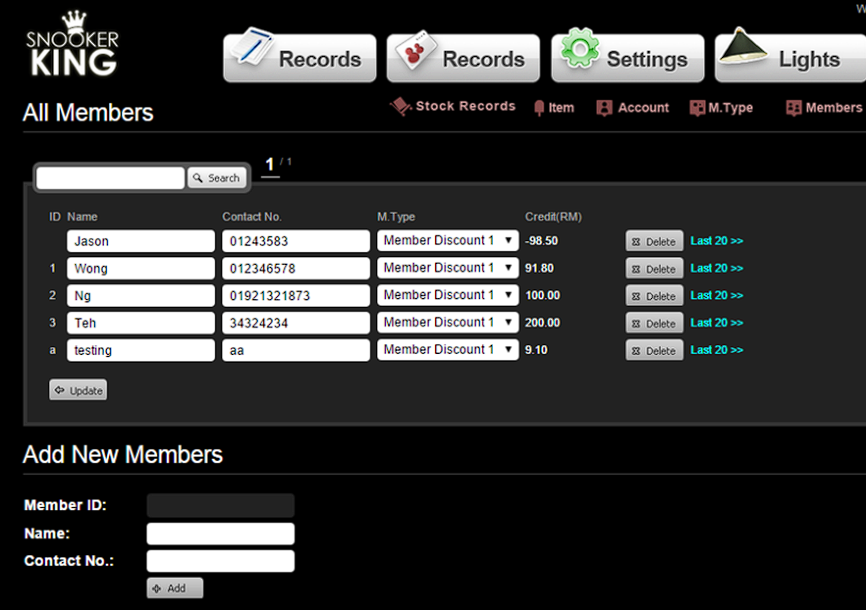View Last 20 records for Jason
Image resolution: width=866 pixels, height=610 pixels.
tap(716, 241)
